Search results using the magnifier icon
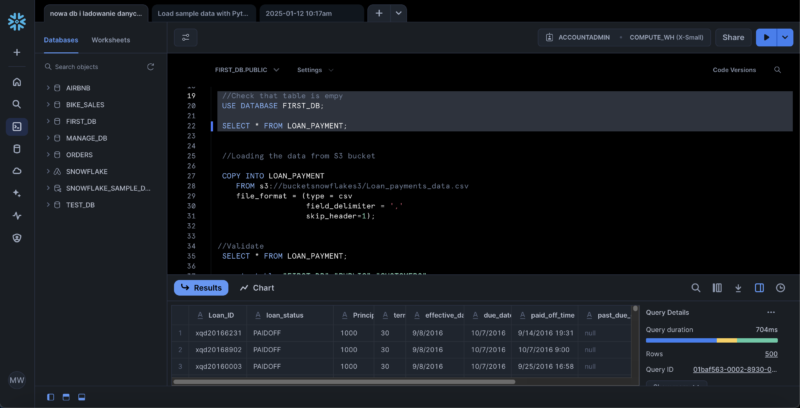 pos(696,288)
